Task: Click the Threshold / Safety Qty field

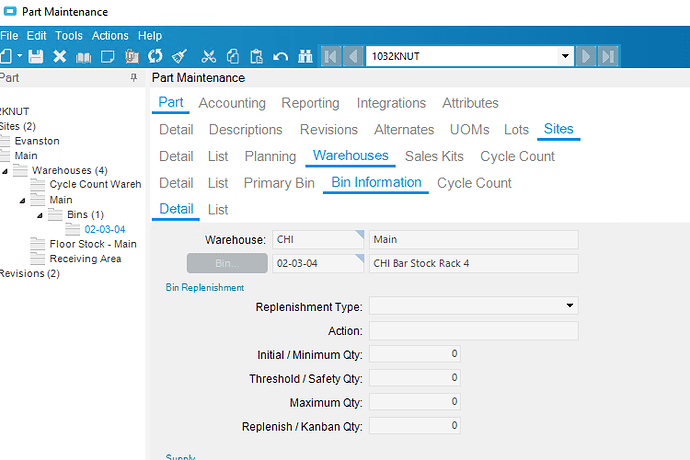Action: pos(415,378)
